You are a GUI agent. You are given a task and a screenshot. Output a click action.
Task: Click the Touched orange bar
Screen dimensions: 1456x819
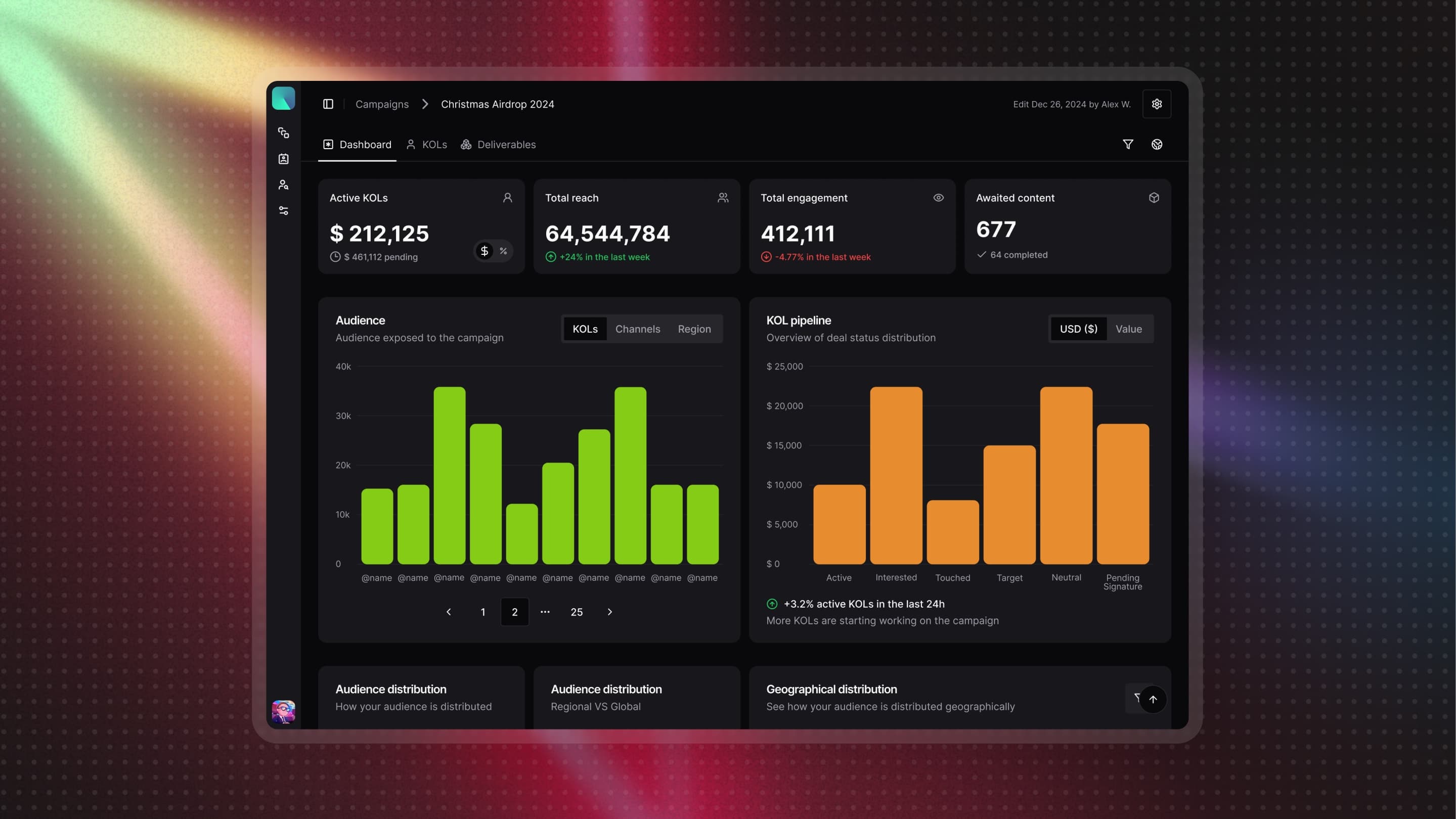(x=952, y=532)
